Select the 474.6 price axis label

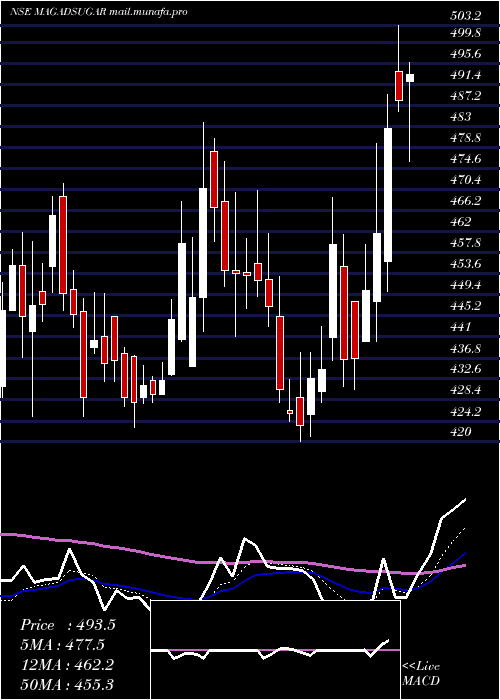tap(466, 159)
